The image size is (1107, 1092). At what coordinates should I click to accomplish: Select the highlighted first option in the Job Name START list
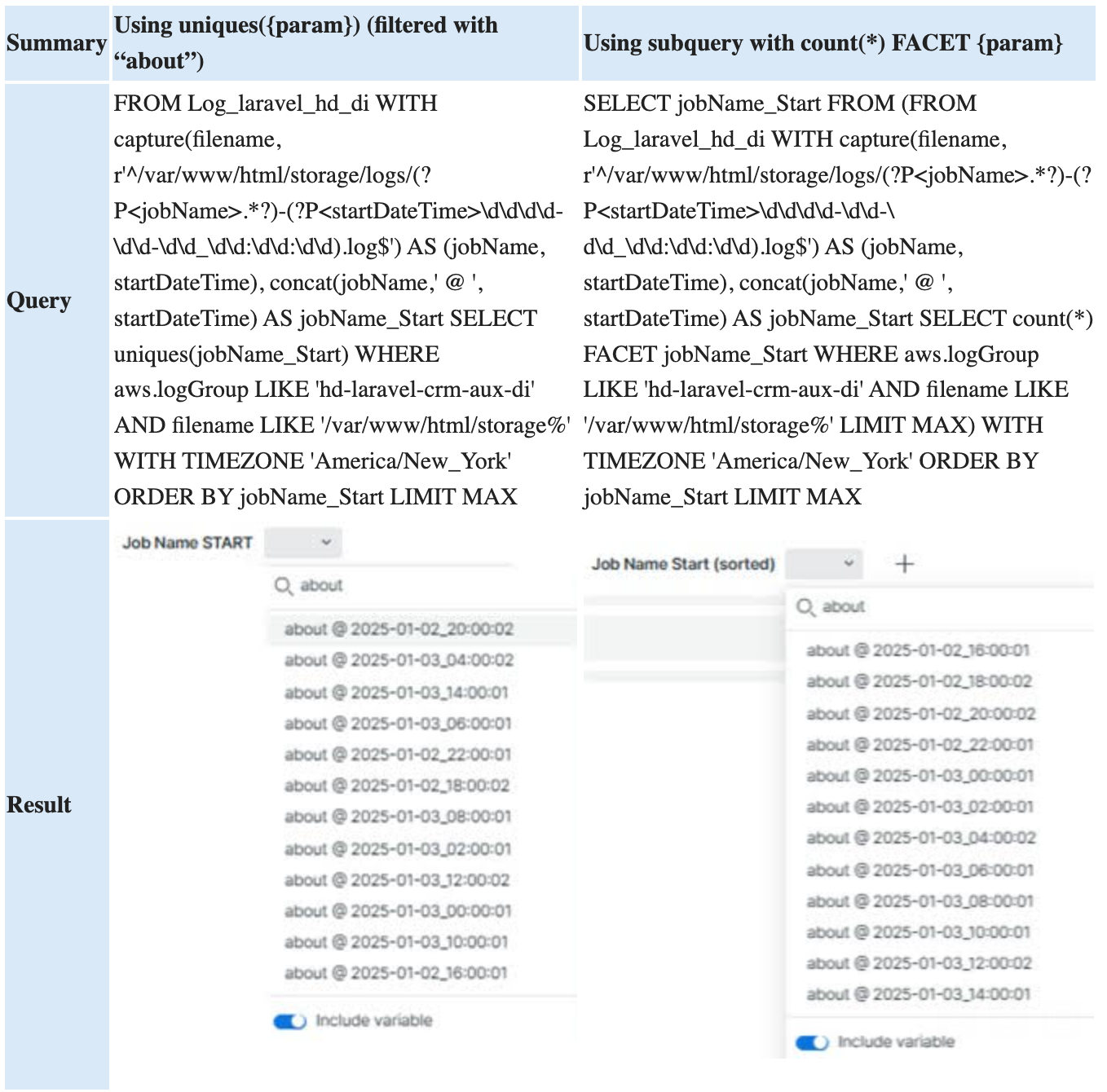[399, 629]
